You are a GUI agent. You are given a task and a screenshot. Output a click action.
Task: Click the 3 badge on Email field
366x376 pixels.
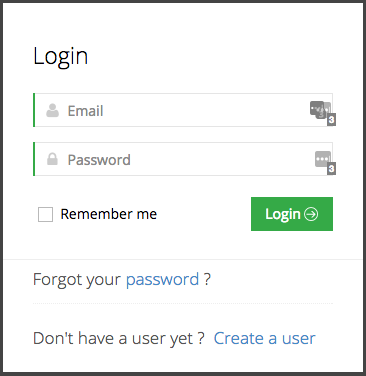(331, 120)
